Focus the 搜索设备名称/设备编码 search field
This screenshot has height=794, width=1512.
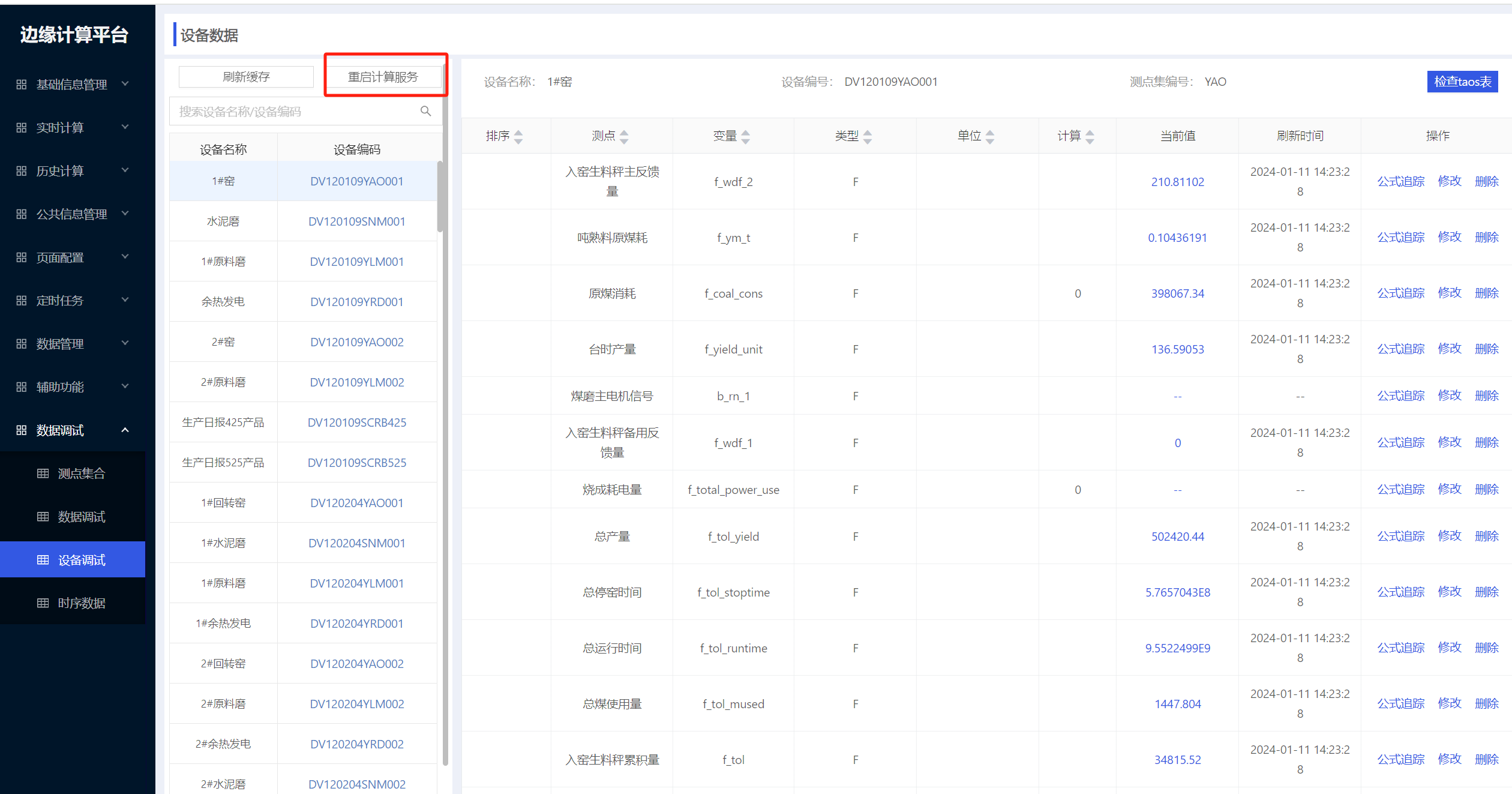(306, 111)
